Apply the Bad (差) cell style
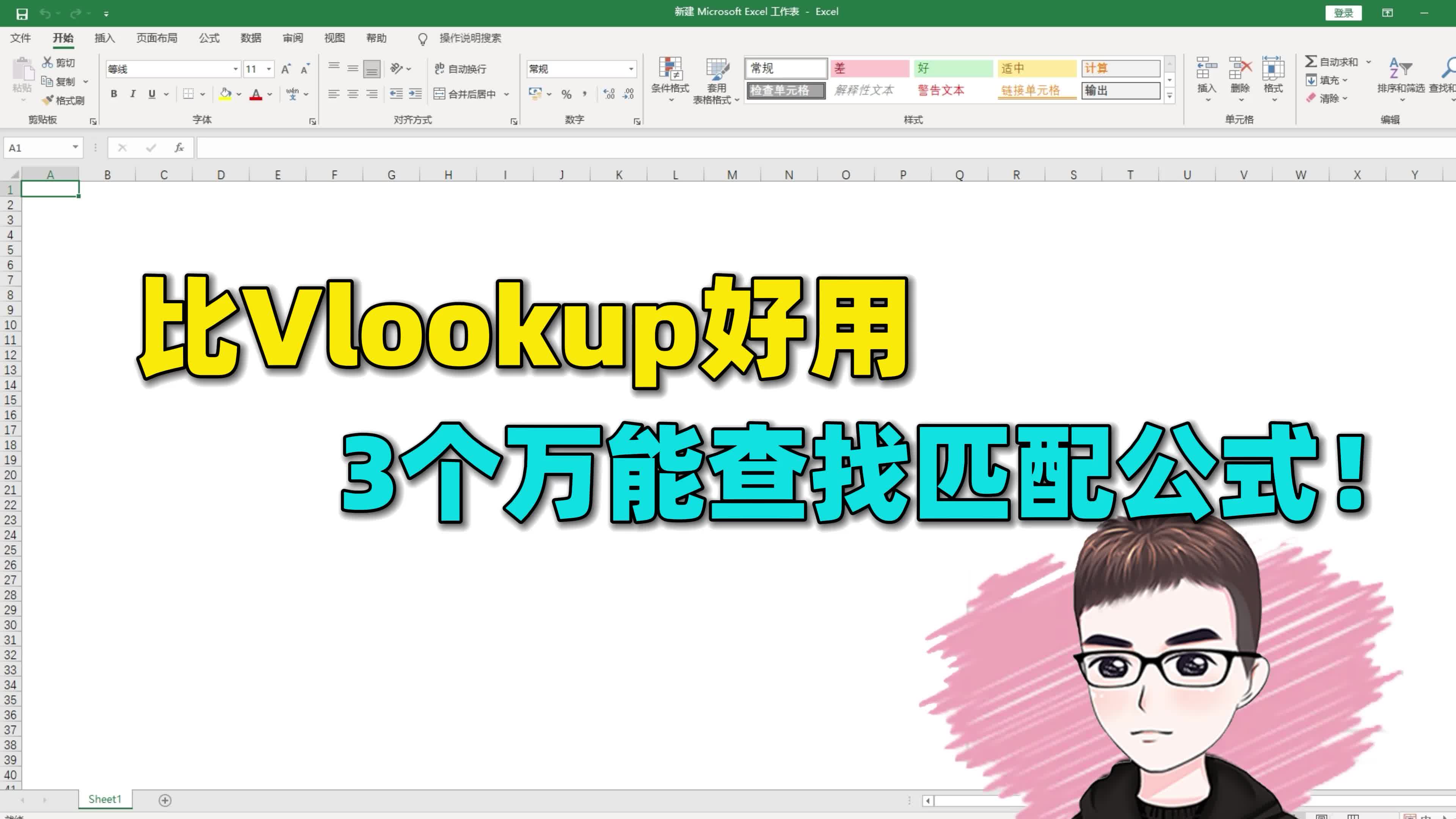The height and width of the screenshot is (819, 1456). pyautogui.click(x=870, y=68)
